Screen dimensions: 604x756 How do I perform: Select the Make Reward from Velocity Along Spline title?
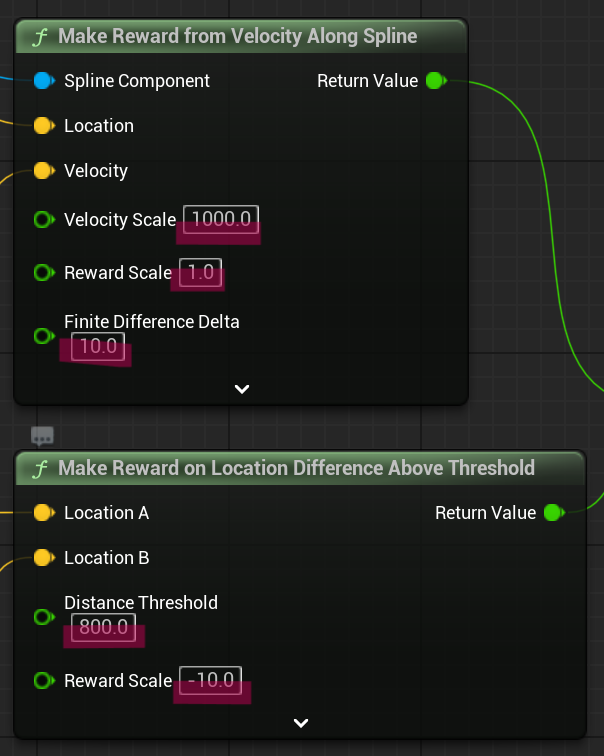coord(237,37)
